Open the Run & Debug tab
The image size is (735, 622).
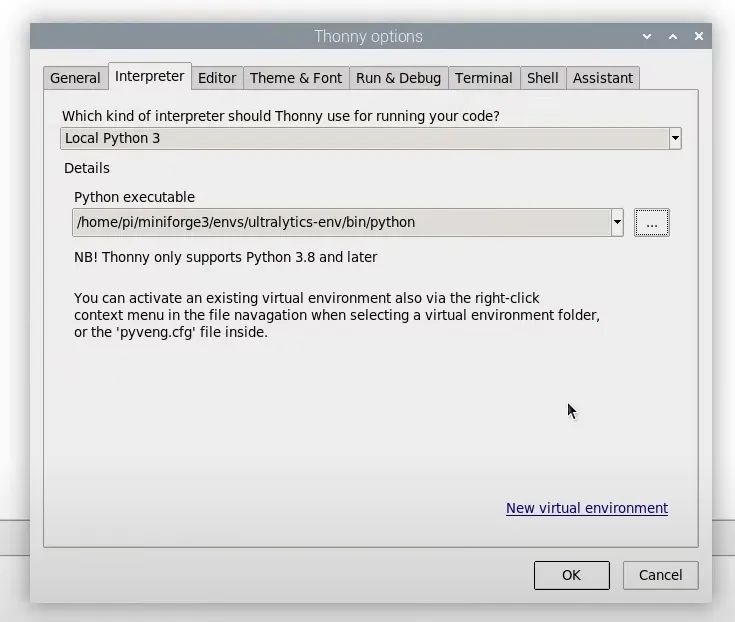[x=398, y=78]
